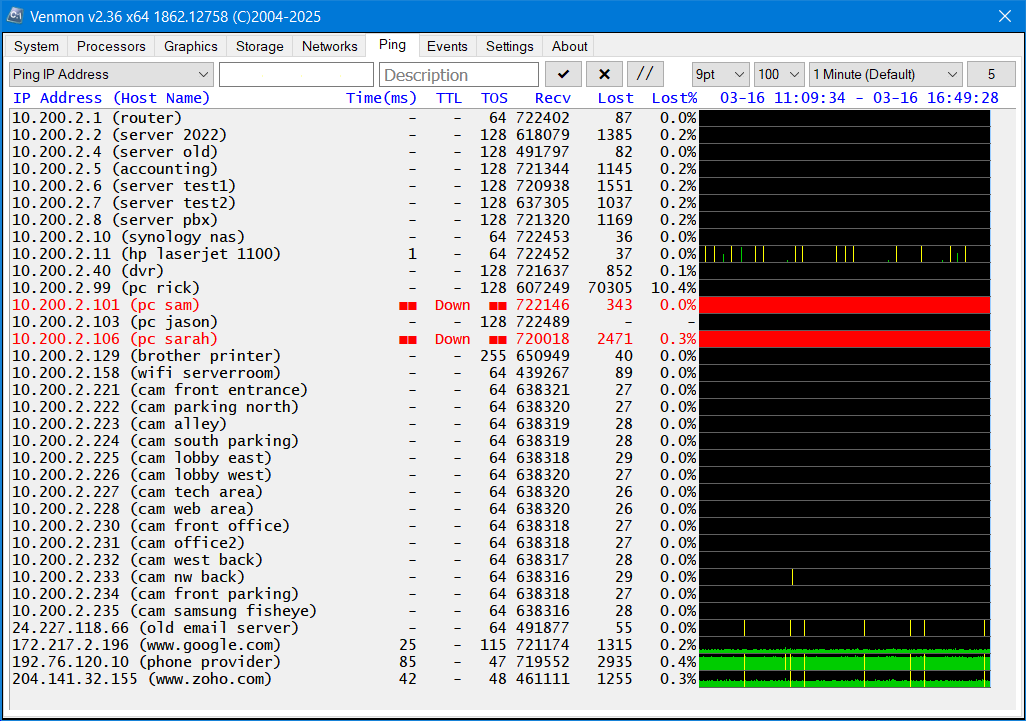Image resolution: width=1026 pixels, height=721 pixels.
Task: Select the 10.200.2.10 (synology nas) row
Action: pyautogui.click(x=501, y=237)
